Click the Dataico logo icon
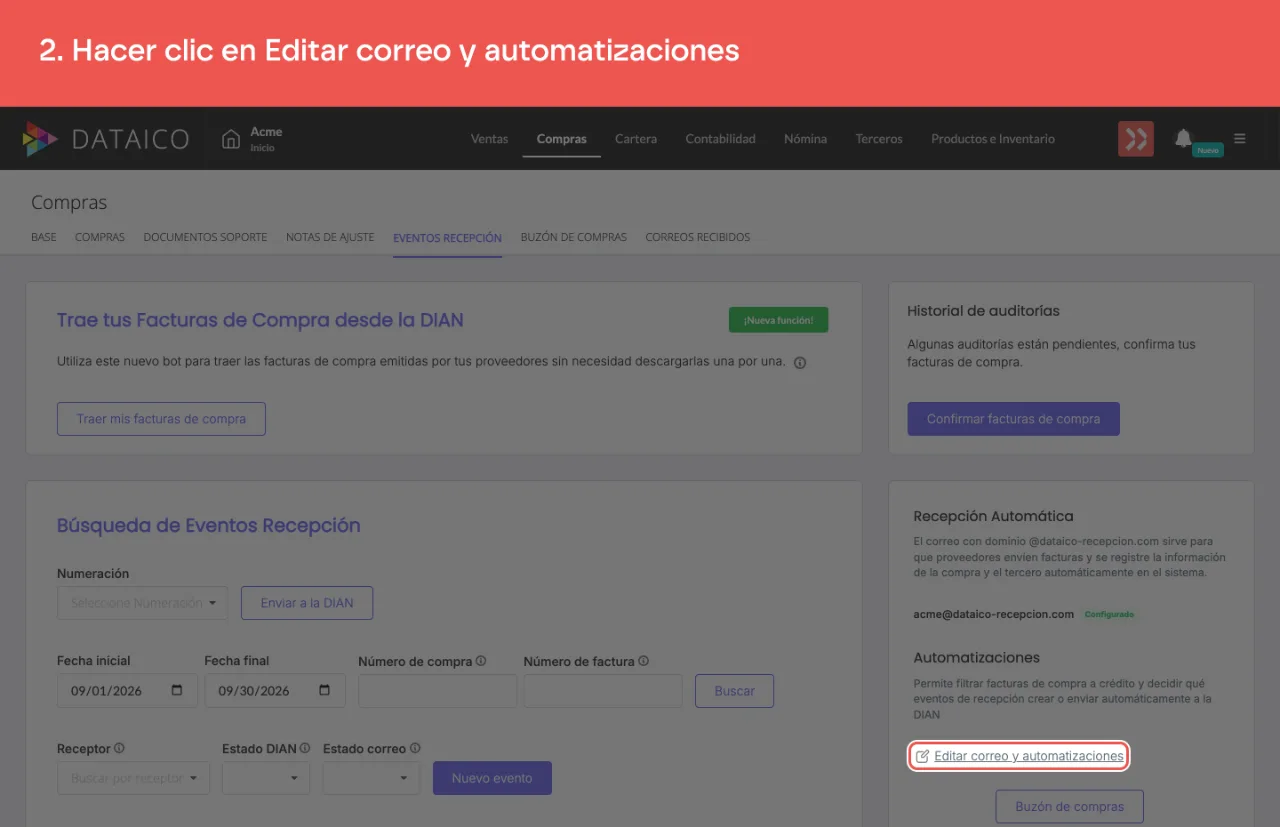Image resolution: width=1280 pixels, height=827 pixels. tap(40, 139)
